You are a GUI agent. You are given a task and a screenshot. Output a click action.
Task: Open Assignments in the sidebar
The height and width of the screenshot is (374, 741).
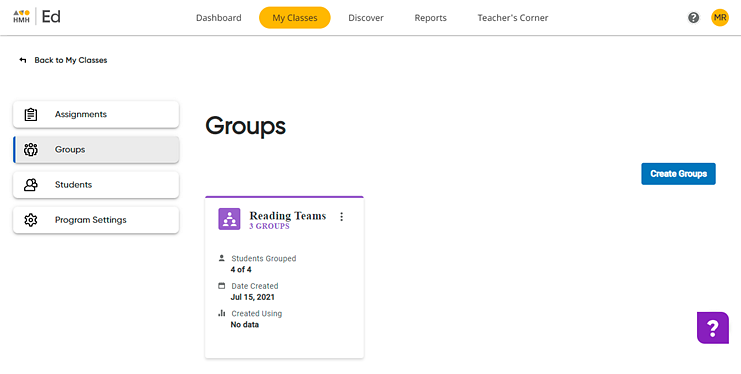[96, 114]
